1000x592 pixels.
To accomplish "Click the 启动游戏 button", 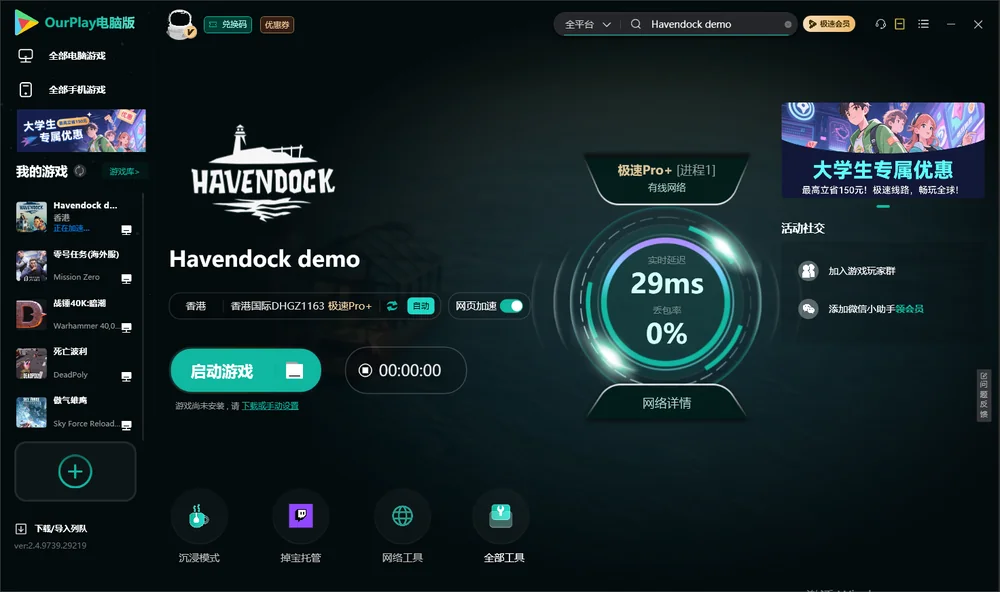I will click(246, 371).
